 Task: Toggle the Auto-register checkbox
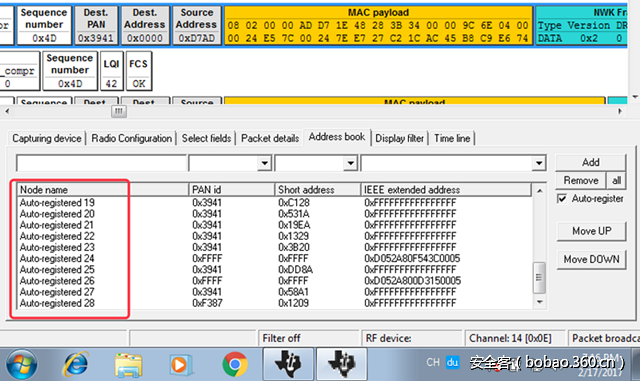point(562,198)
